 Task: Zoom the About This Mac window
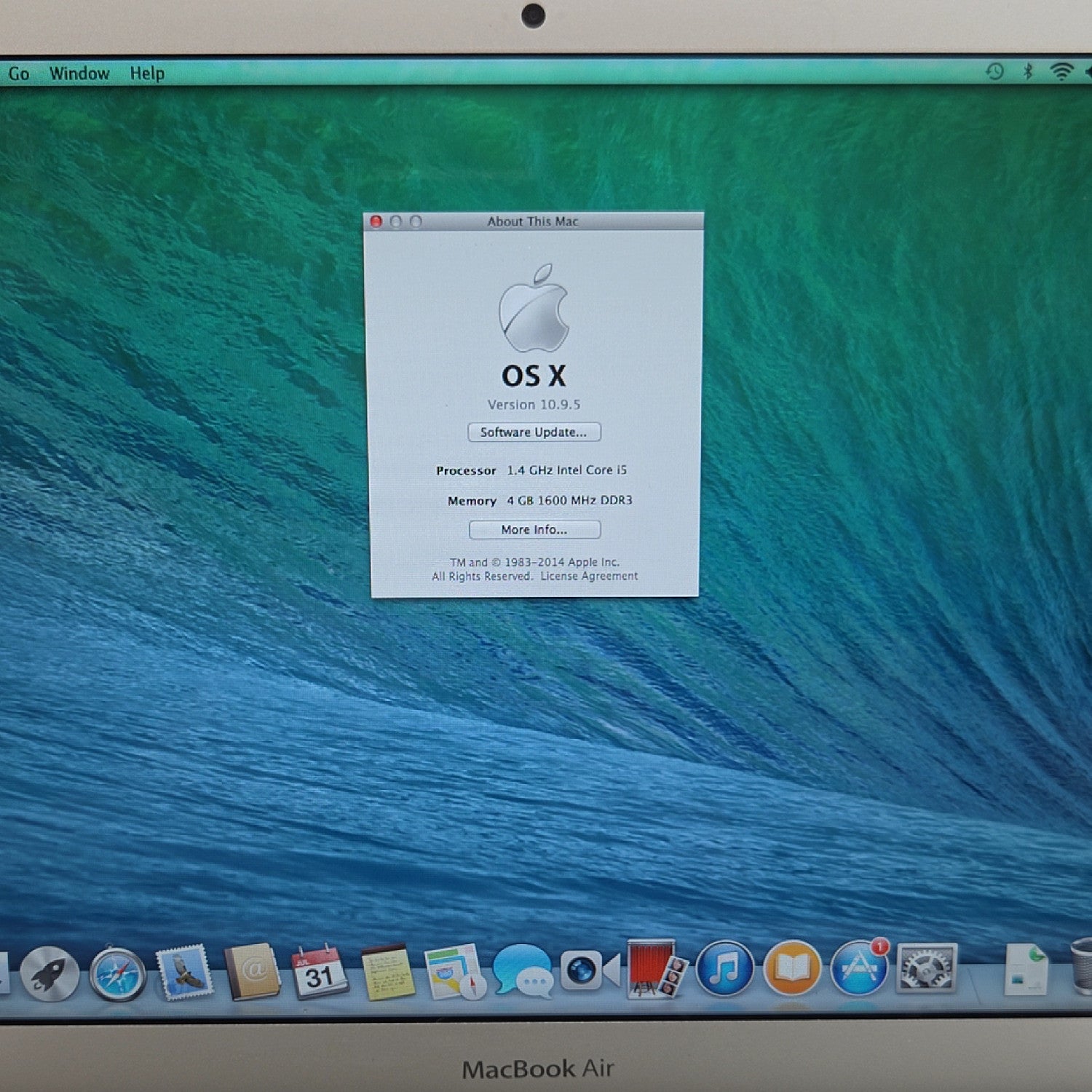click(416, 221)
